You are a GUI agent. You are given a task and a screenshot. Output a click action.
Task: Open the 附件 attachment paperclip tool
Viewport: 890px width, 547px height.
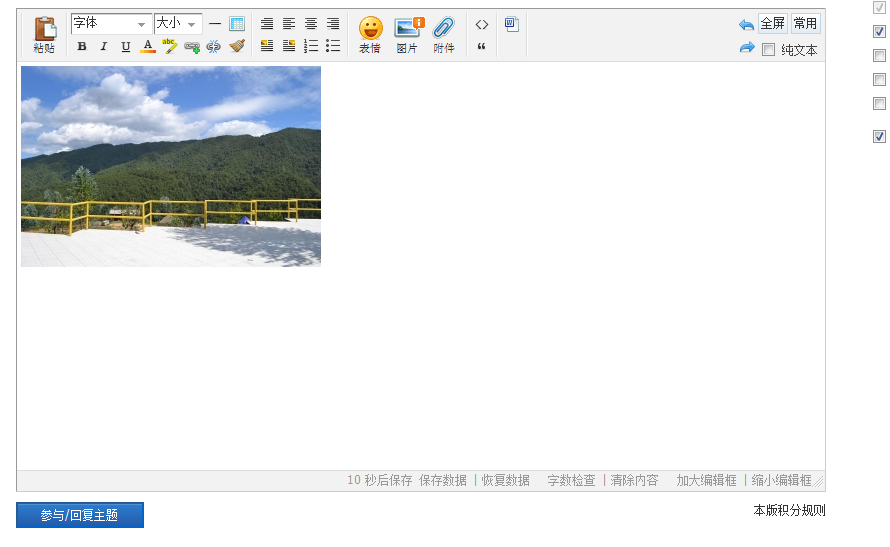pyautogui.click(x=444, y=35)
